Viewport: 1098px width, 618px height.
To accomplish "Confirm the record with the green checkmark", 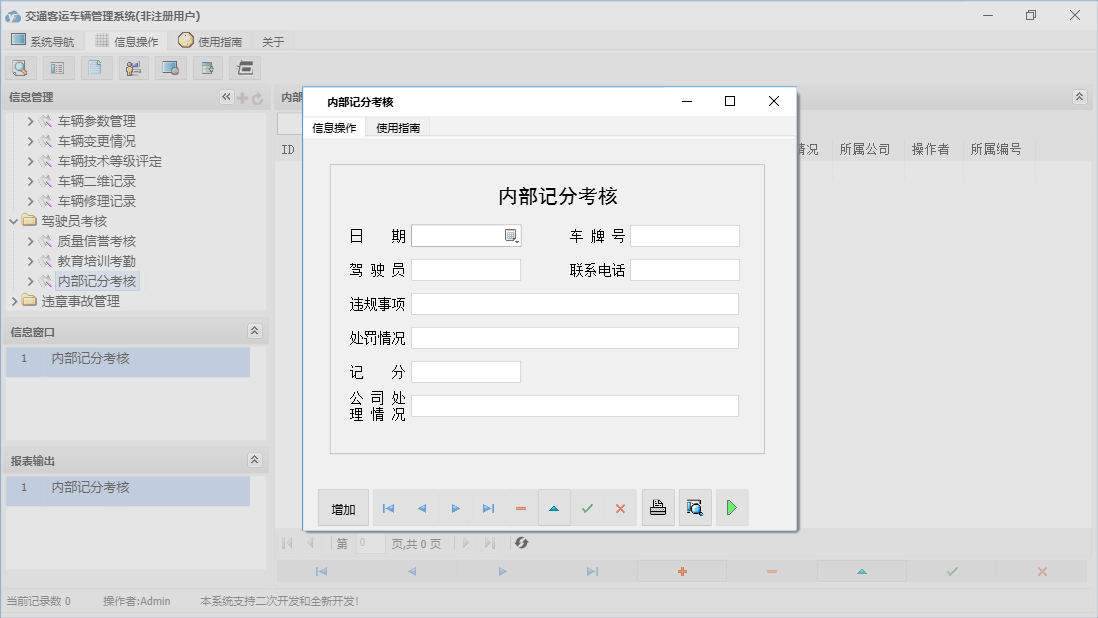I will point(588,507).
